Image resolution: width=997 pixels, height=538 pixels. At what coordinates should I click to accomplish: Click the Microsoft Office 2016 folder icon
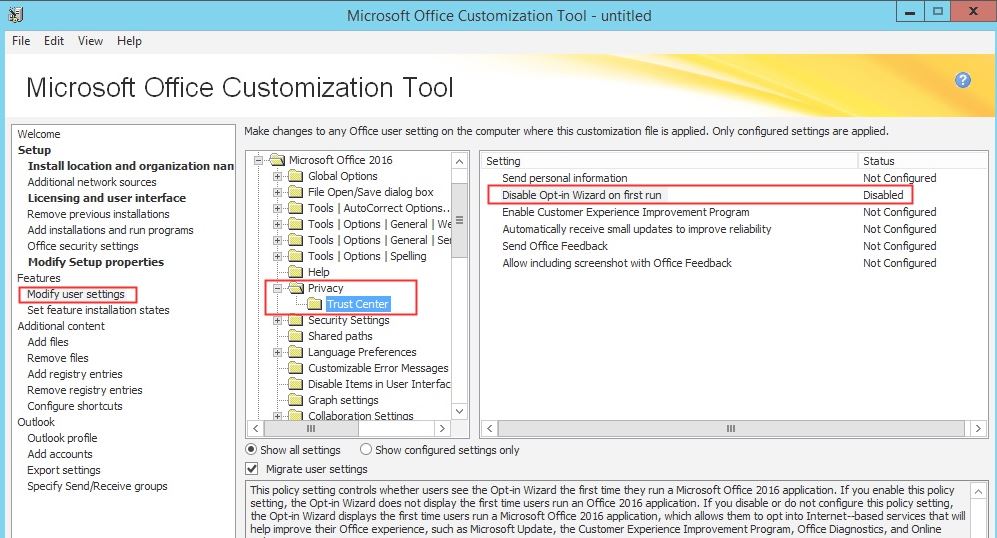pyautogui.click(x=277, y=160)
